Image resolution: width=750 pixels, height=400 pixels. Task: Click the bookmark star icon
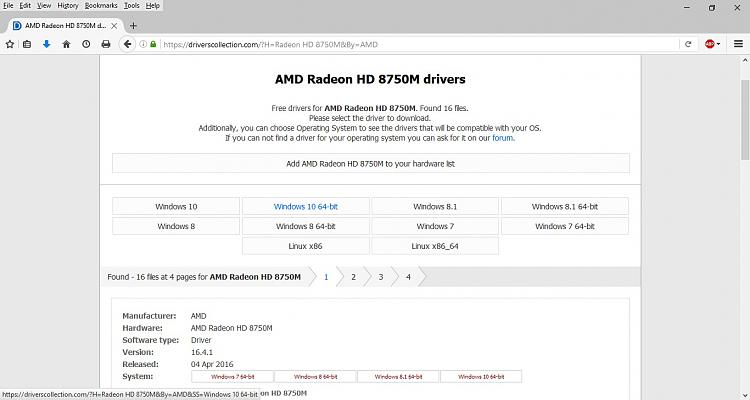point(10,44)
